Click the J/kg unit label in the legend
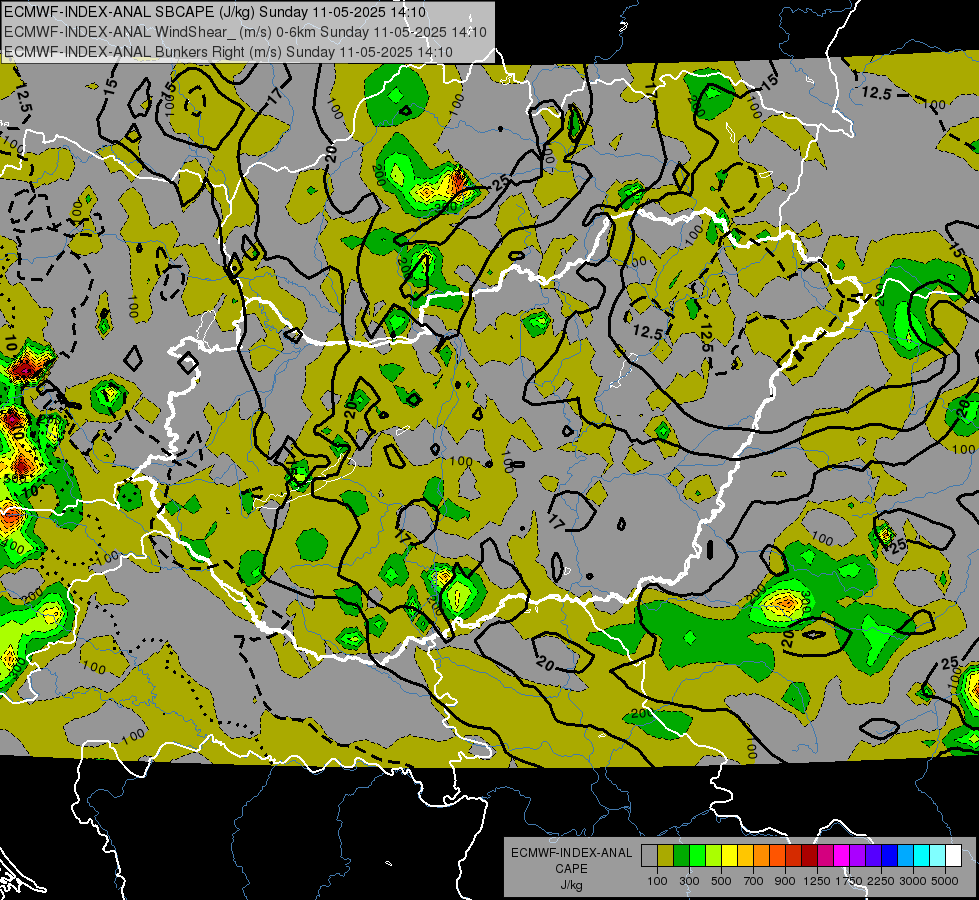979x900 pixels. click(571, 885)
